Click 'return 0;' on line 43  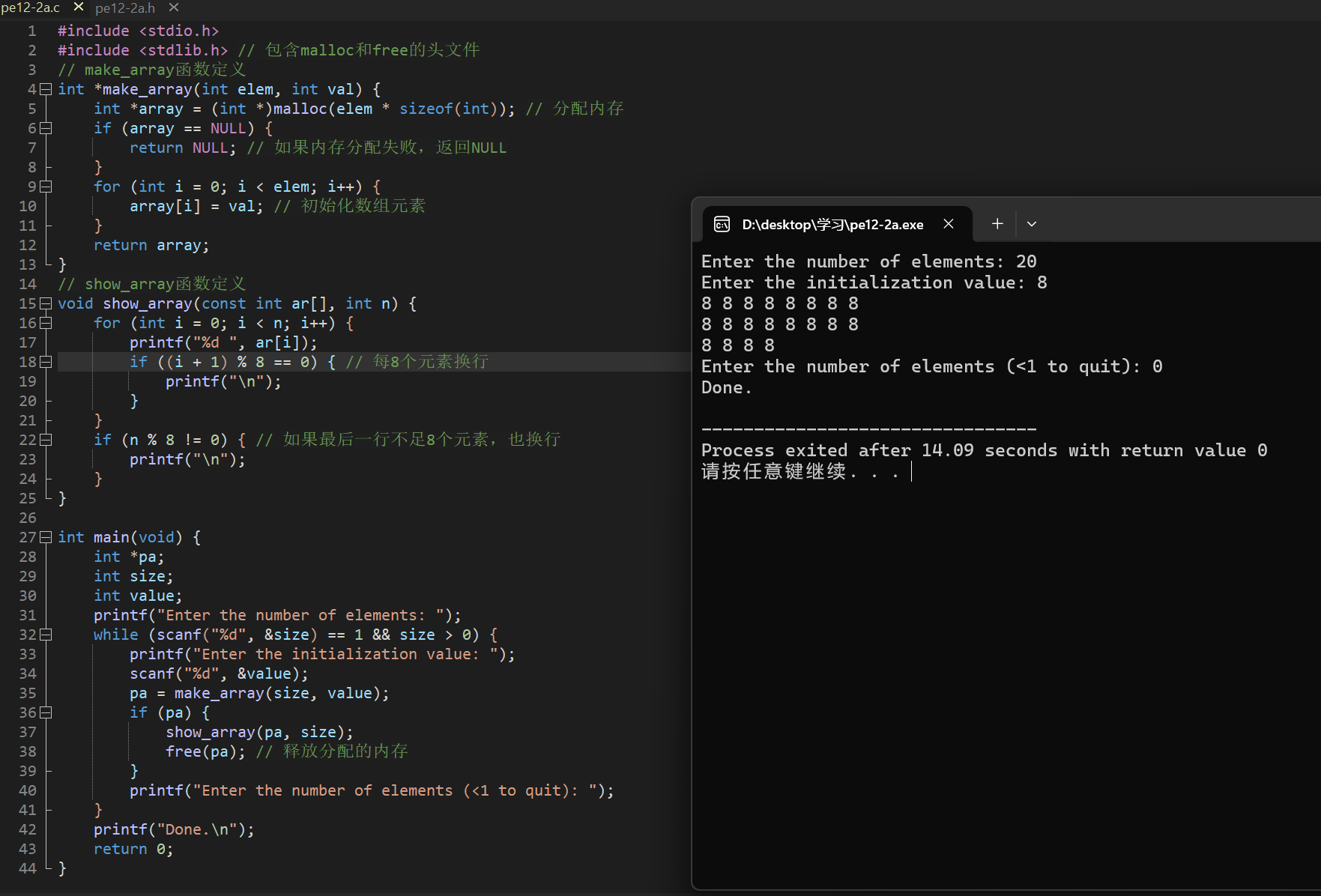133,849
